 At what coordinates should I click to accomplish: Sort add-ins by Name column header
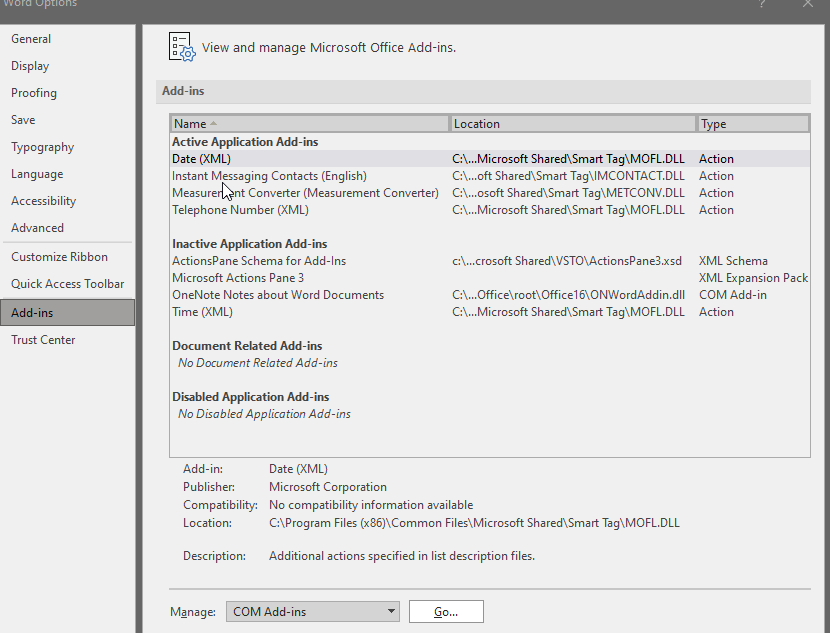pos(310,124)
